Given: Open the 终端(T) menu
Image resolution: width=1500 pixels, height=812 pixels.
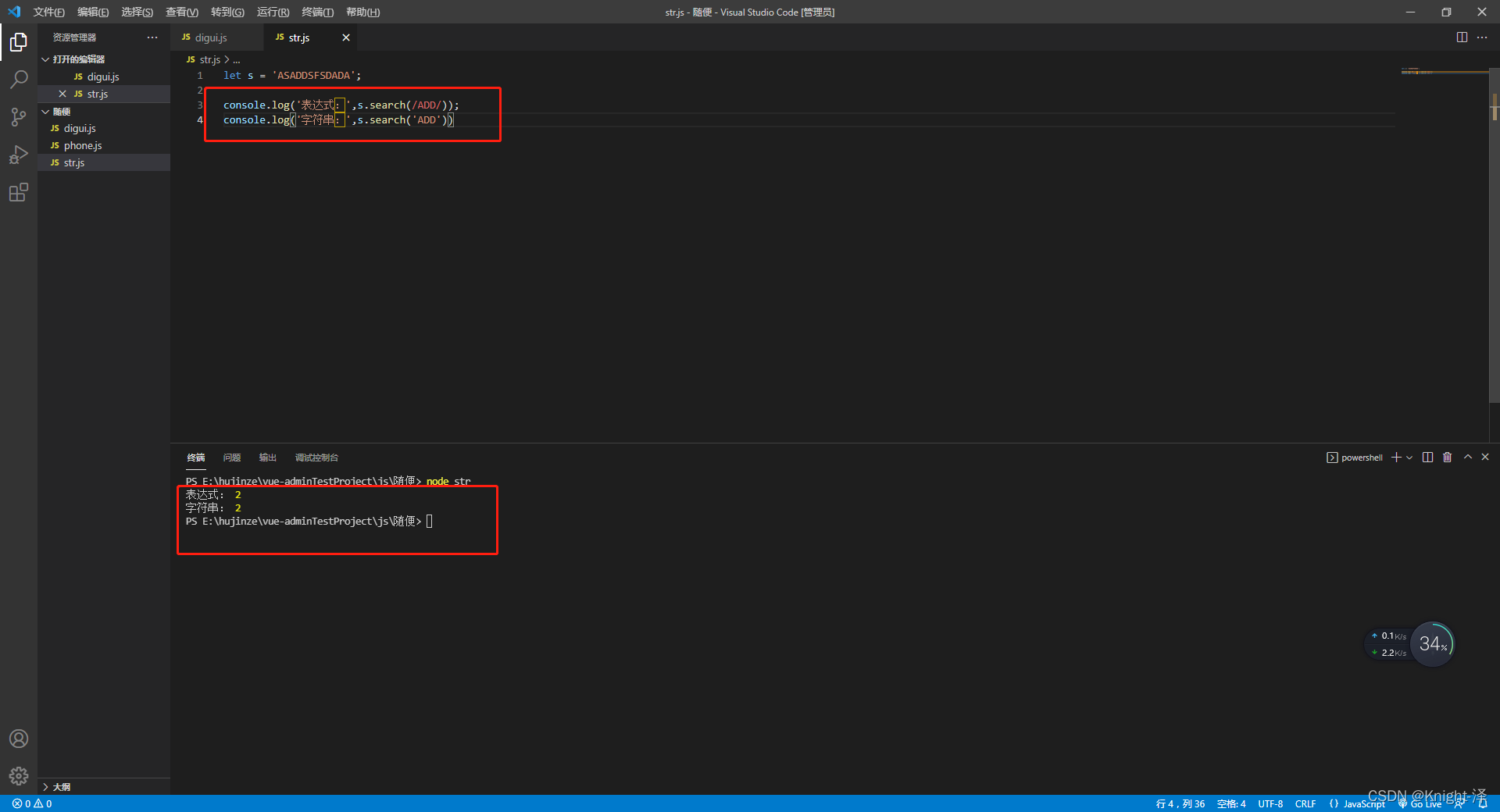Looking at the screenshot, I should (317, 12).
